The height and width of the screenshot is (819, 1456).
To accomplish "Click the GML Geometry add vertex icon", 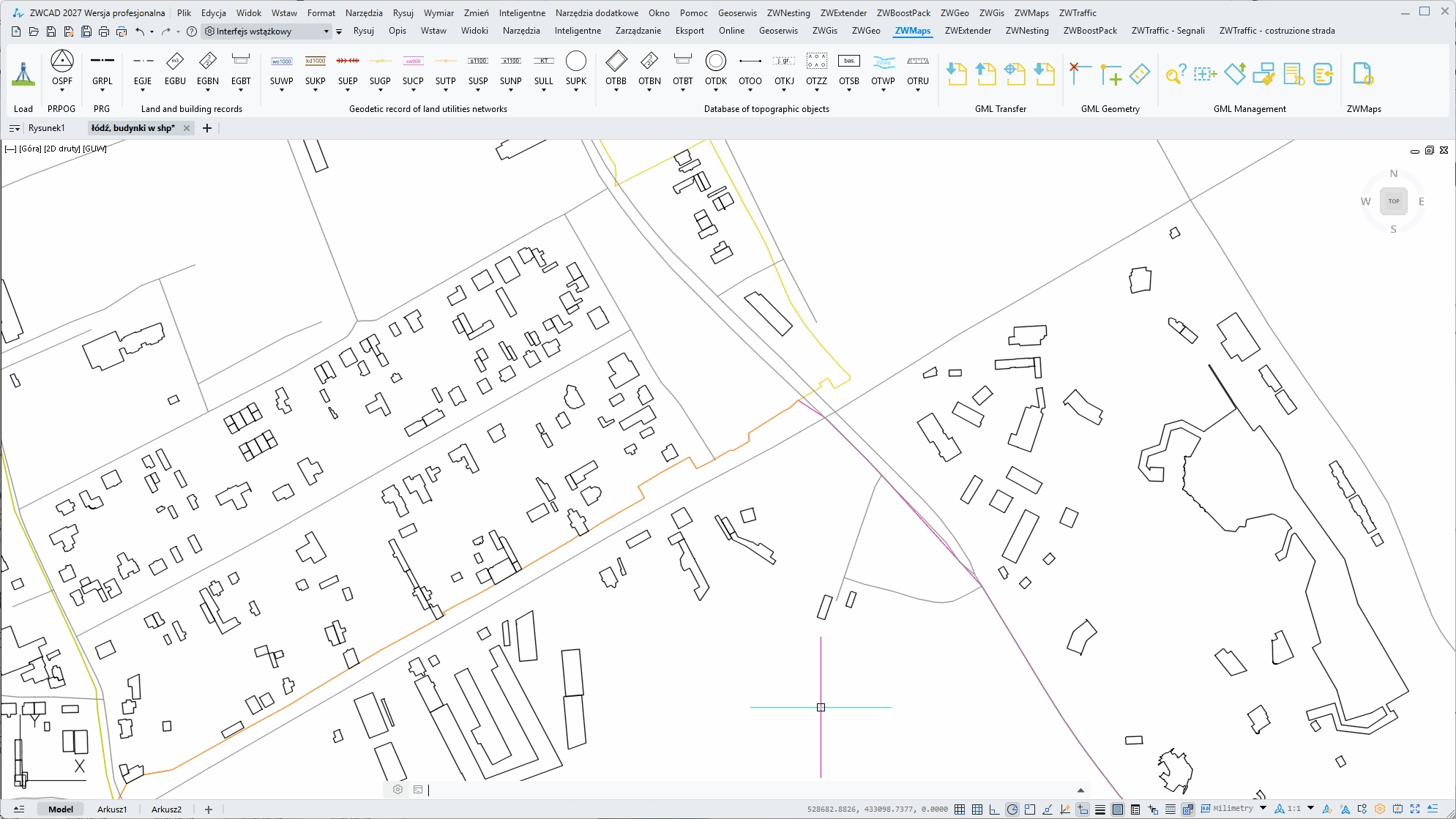I will (x=1110, y=74).
